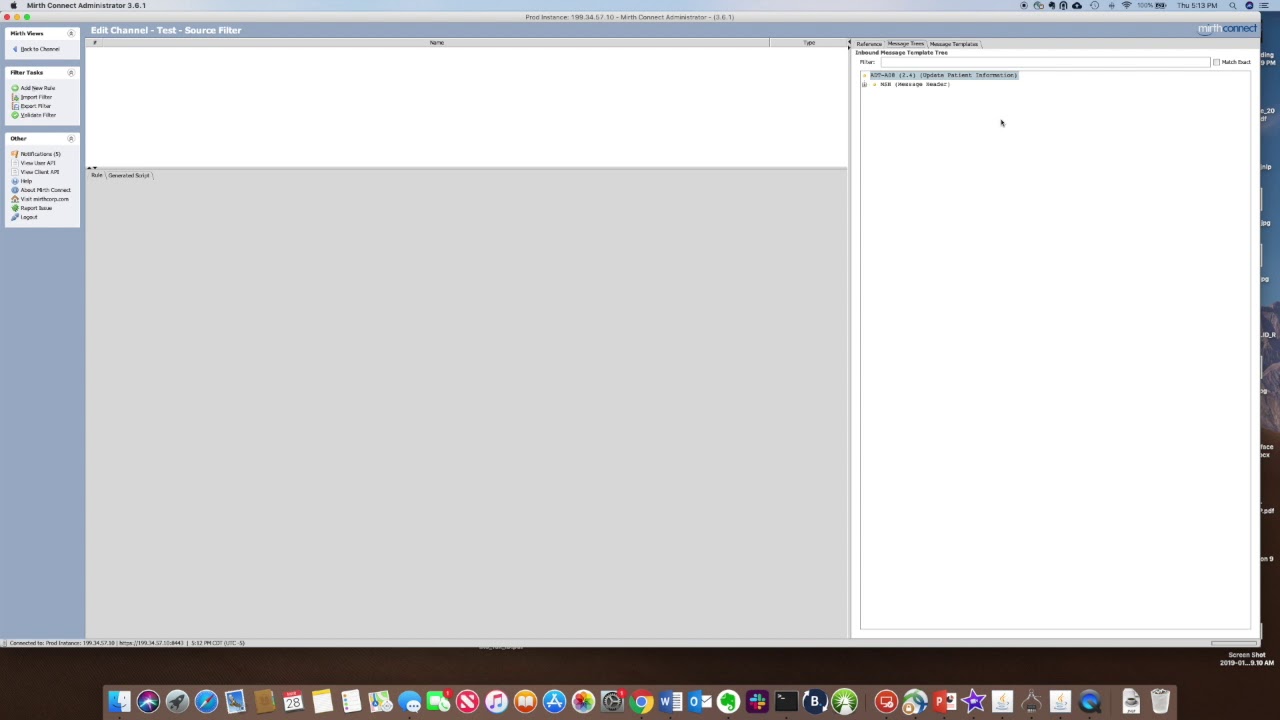Click Add New Rule link

coord(38,88)
